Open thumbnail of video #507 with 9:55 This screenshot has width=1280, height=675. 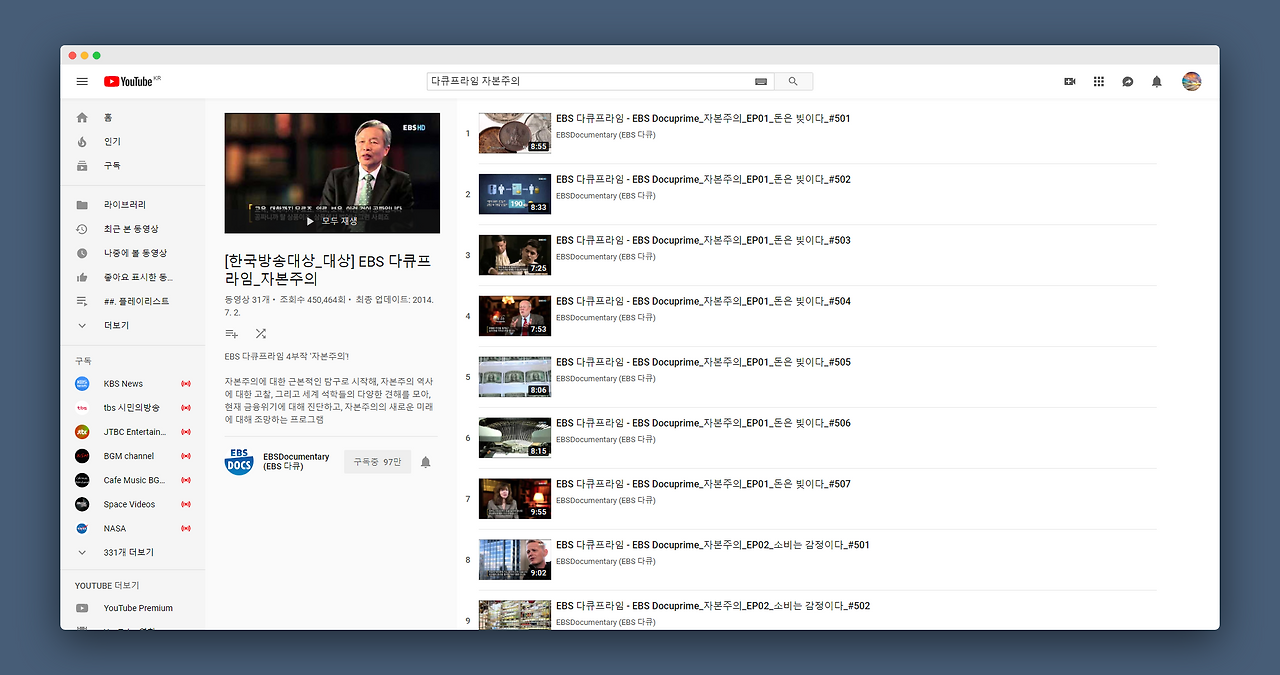tap(515, 499)
